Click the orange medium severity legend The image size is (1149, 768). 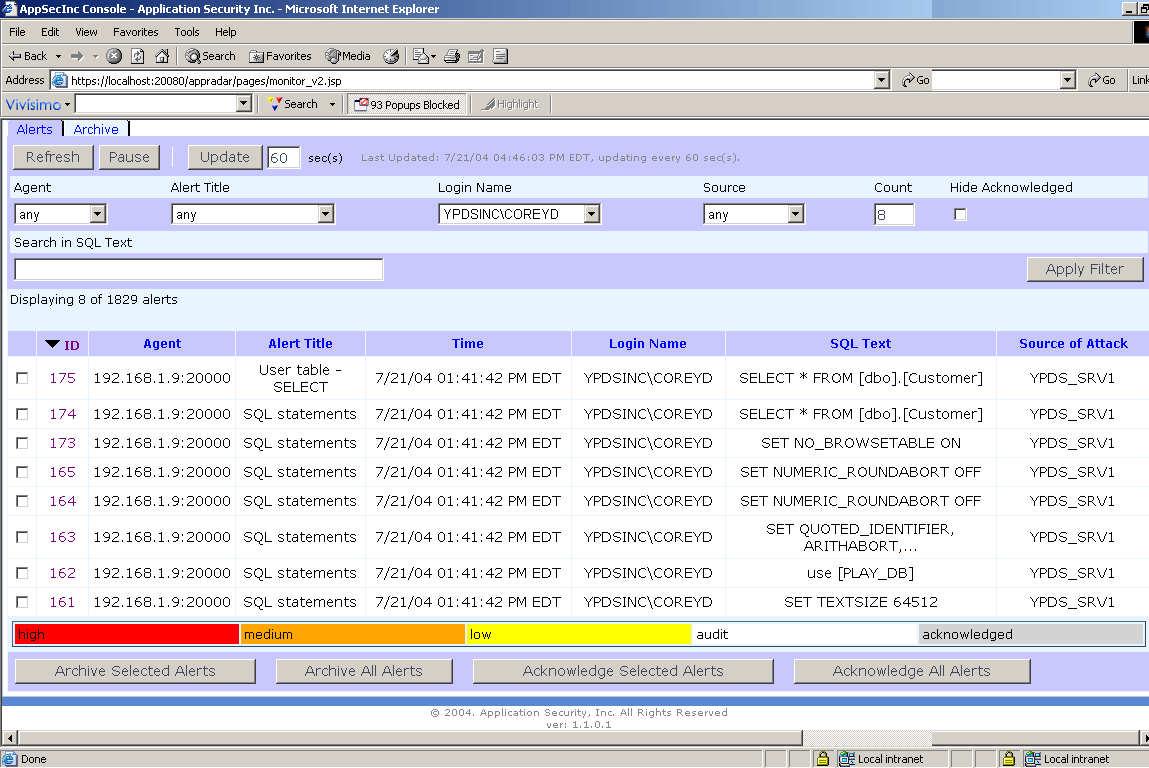coord(352,634)
